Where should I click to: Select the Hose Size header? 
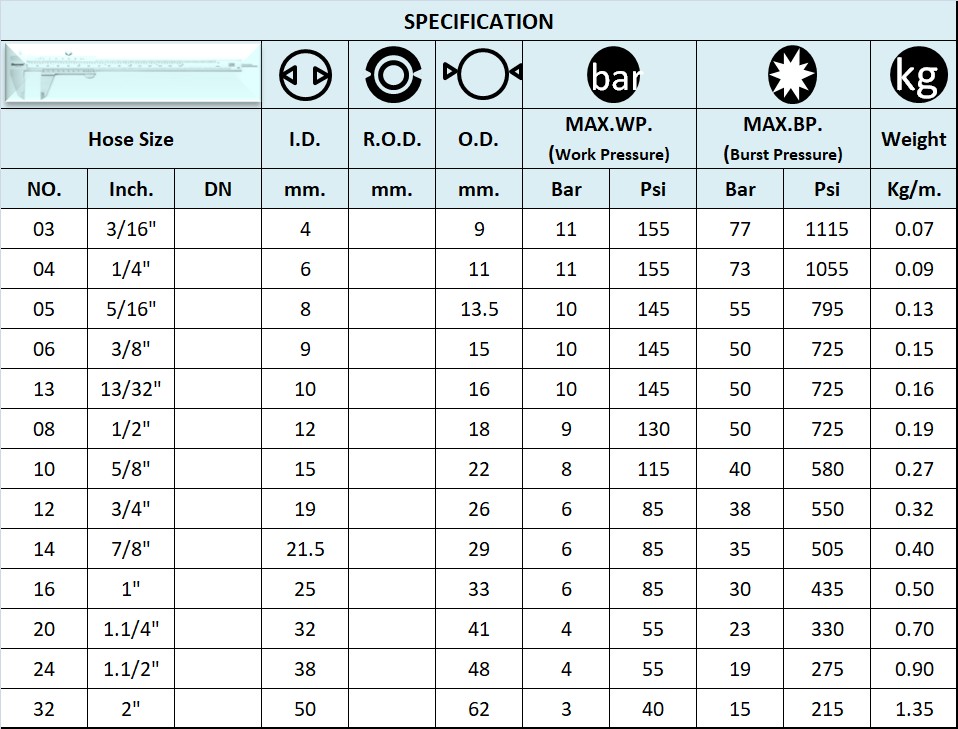pos(131,139)
